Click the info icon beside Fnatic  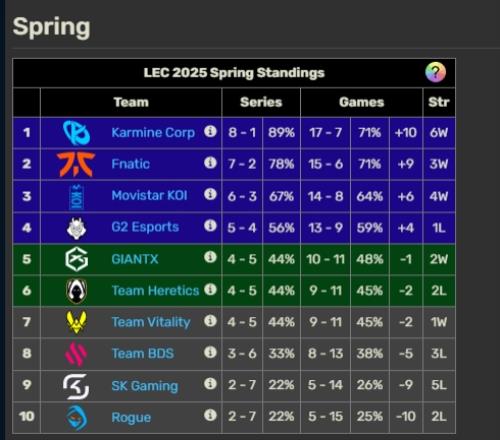click(x=210, y=163)
